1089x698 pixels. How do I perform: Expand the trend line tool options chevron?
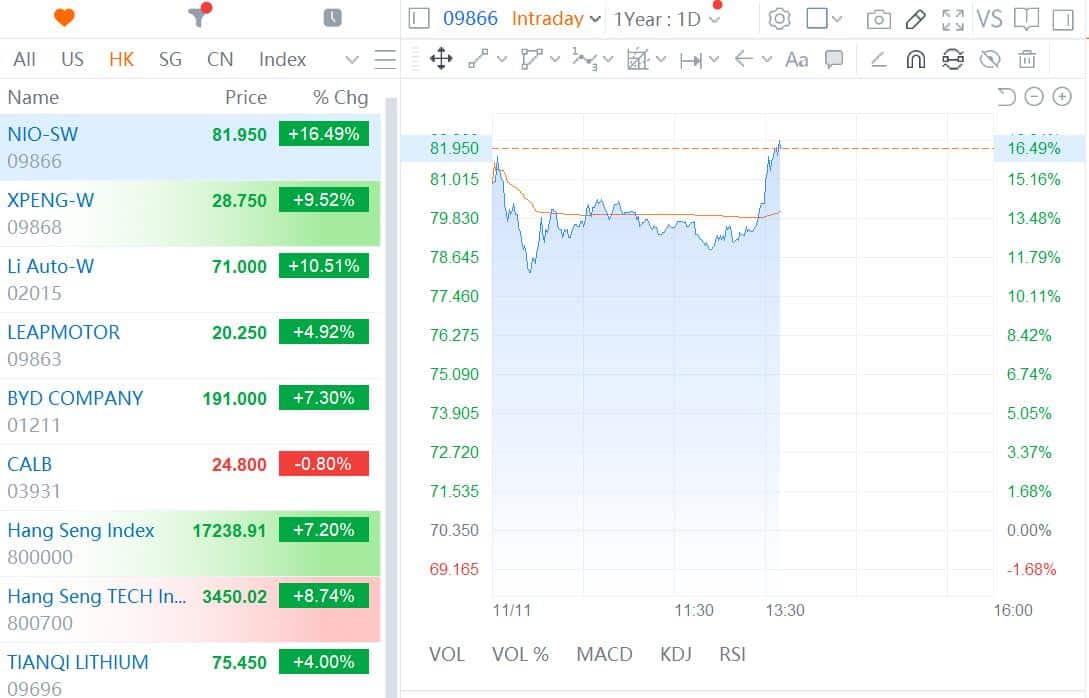[502, 60]
